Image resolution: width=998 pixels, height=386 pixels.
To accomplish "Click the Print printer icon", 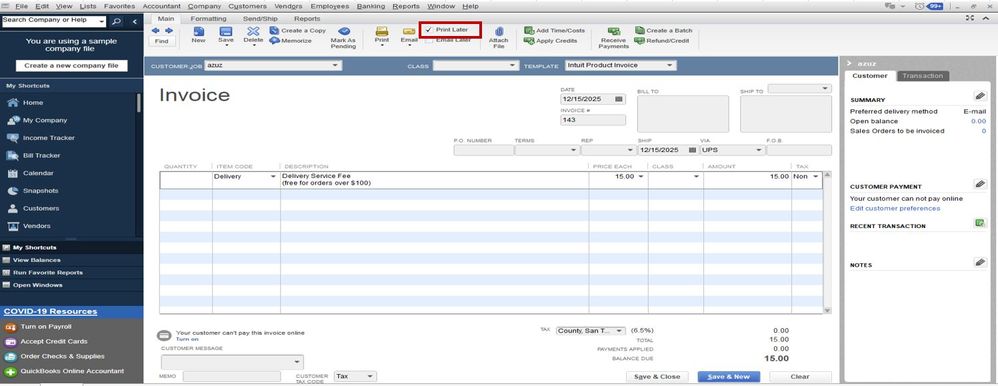I will point(382,31).
